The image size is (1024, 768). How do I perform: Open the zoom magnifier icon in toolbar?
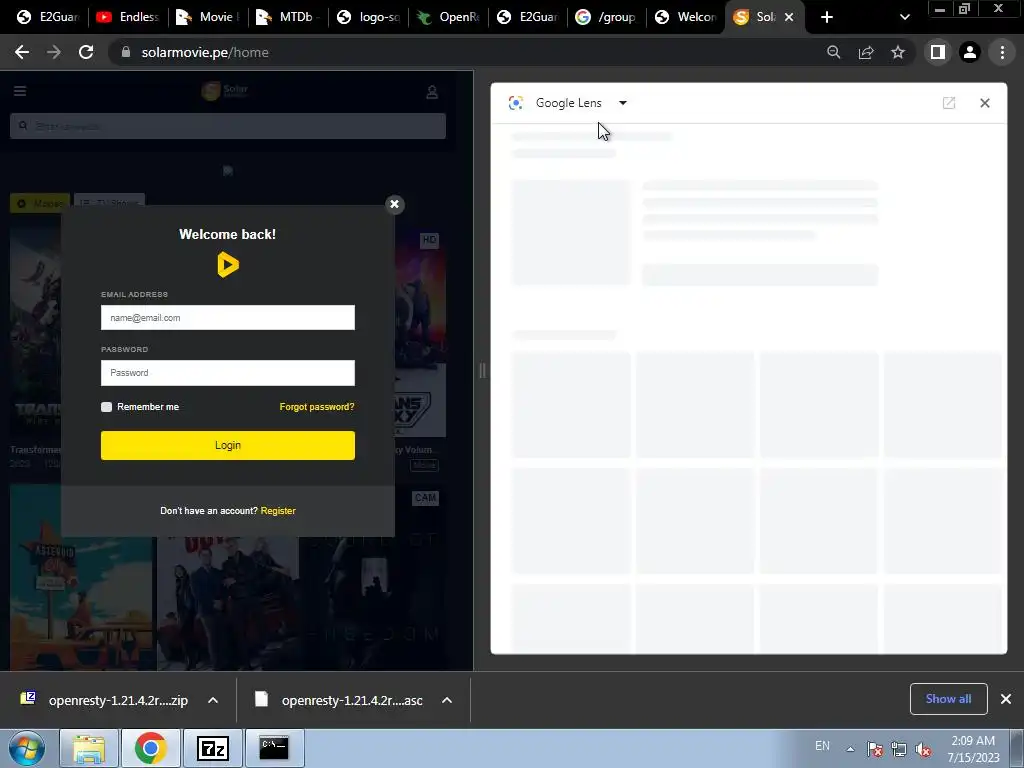pos(833,52)
